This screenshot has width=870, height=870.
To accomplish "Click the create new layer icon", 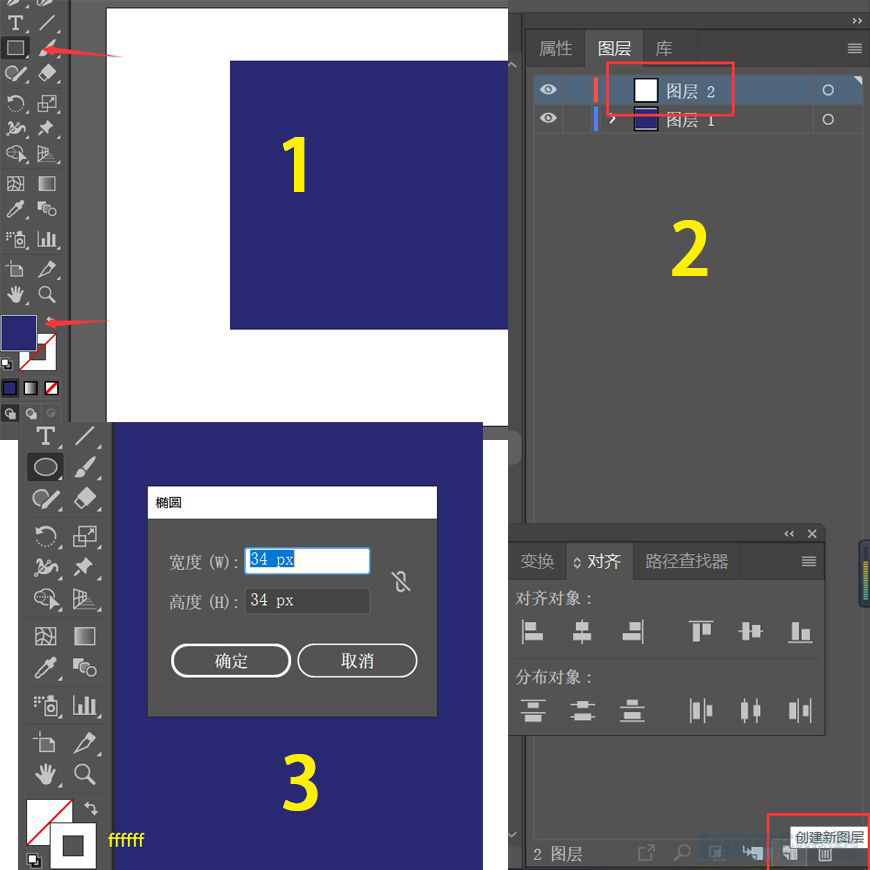I will click(x=790, y=853).
